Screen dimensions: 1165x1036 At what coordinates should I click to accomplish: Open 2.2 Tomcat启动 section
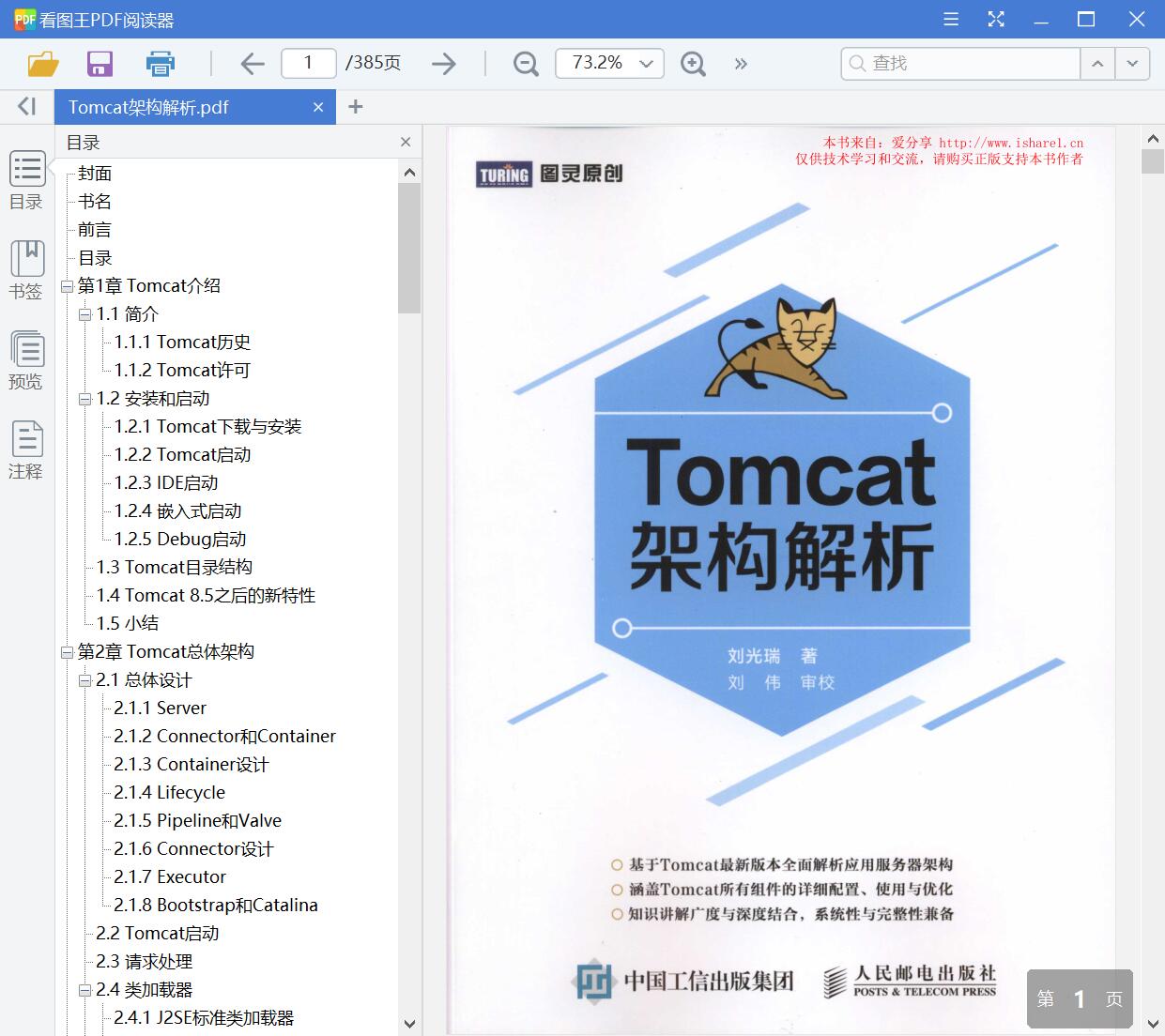158,934
